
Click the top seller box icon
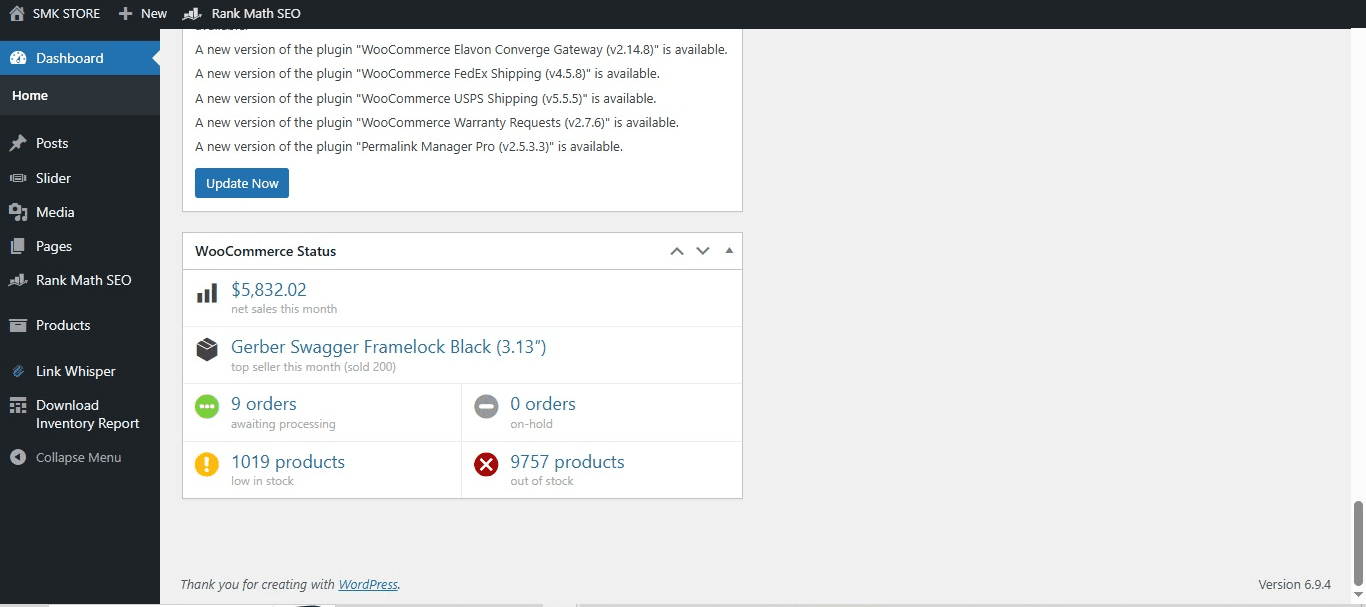point(207,350)
